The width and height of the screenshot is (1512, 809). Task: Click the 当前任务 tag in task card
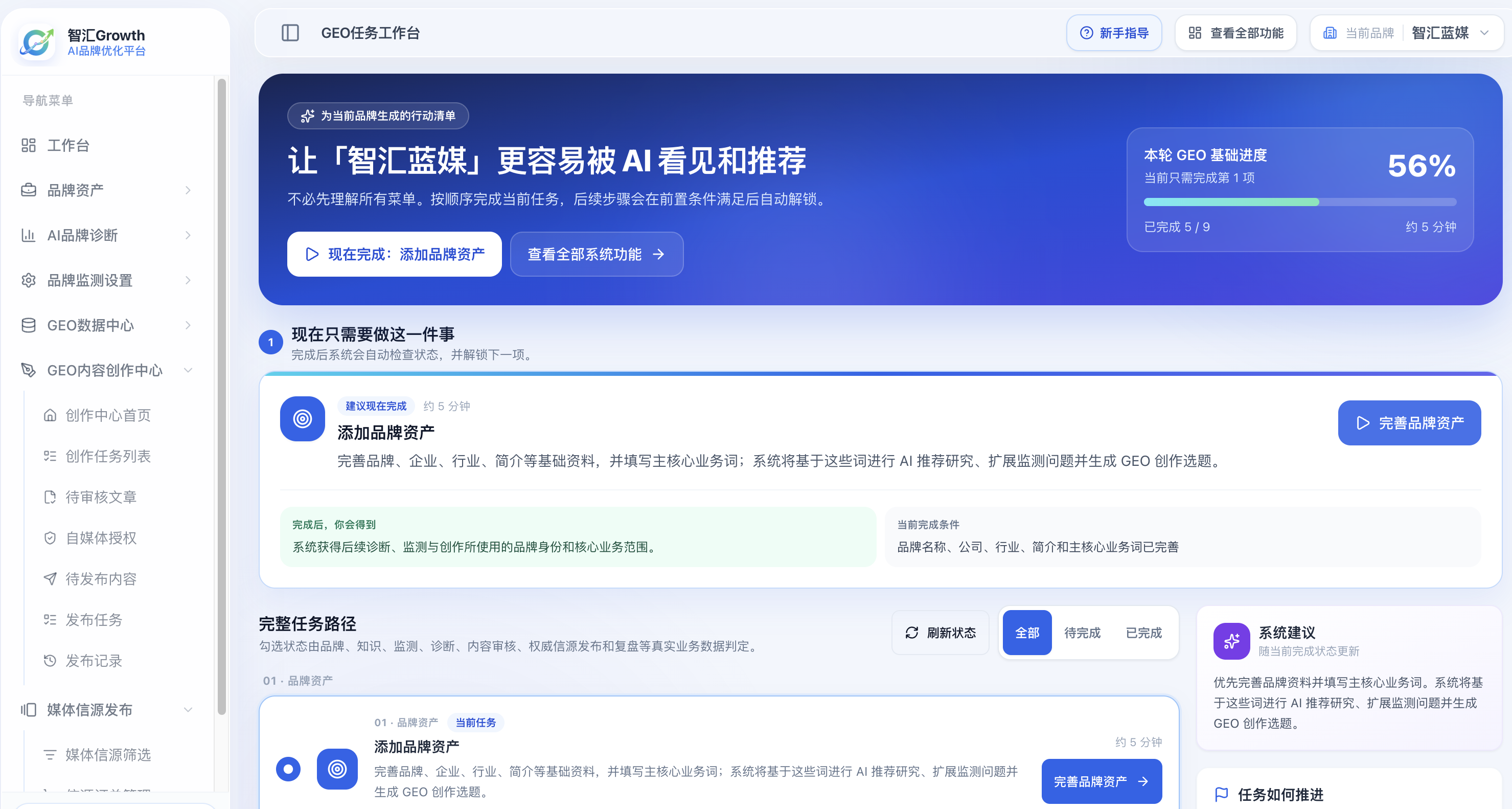pyautogui.click(x=475, y=722)
